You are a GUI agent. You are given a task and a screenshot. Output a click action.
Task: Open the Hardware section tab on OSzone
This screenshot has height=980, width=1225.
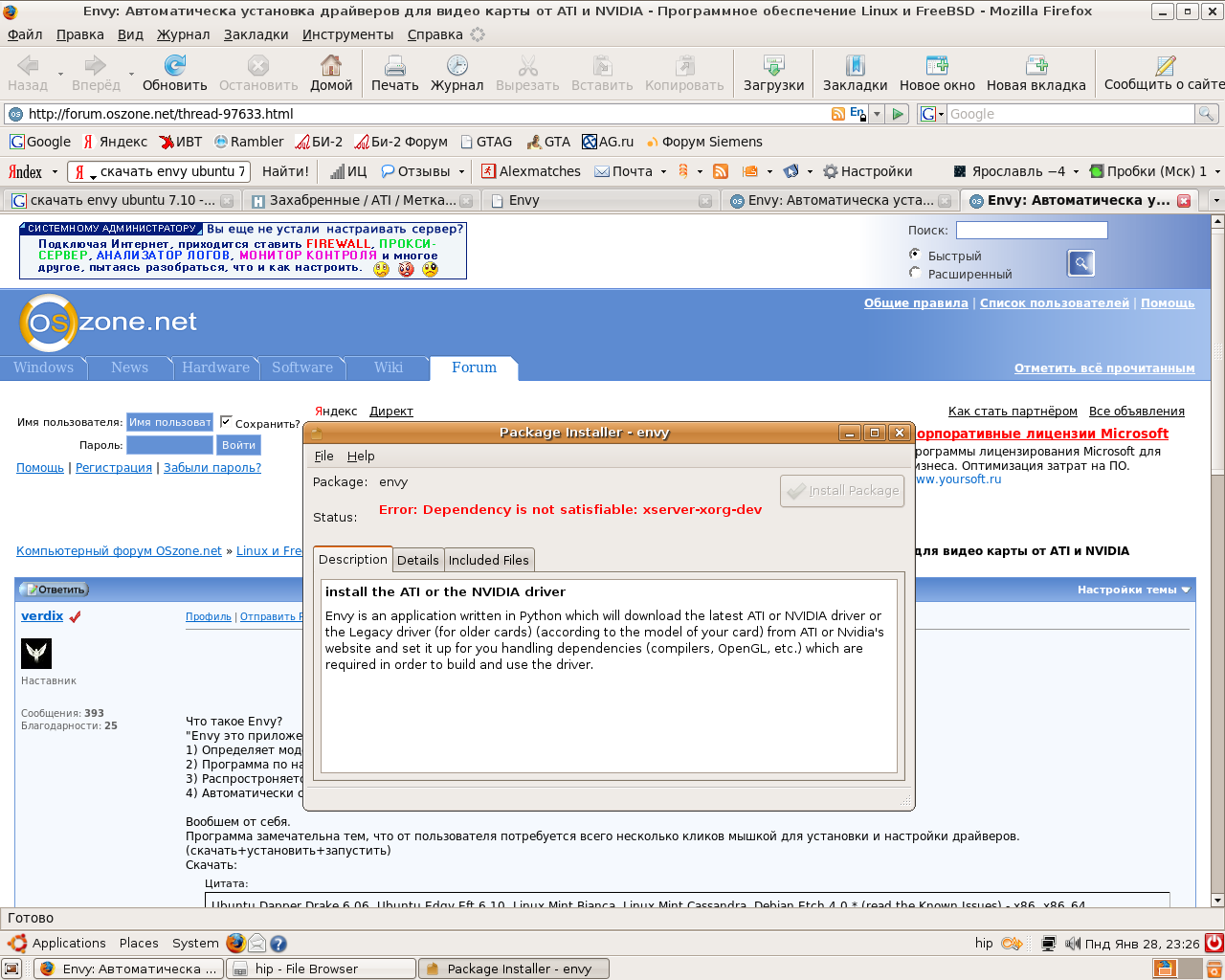coord(215,367)
